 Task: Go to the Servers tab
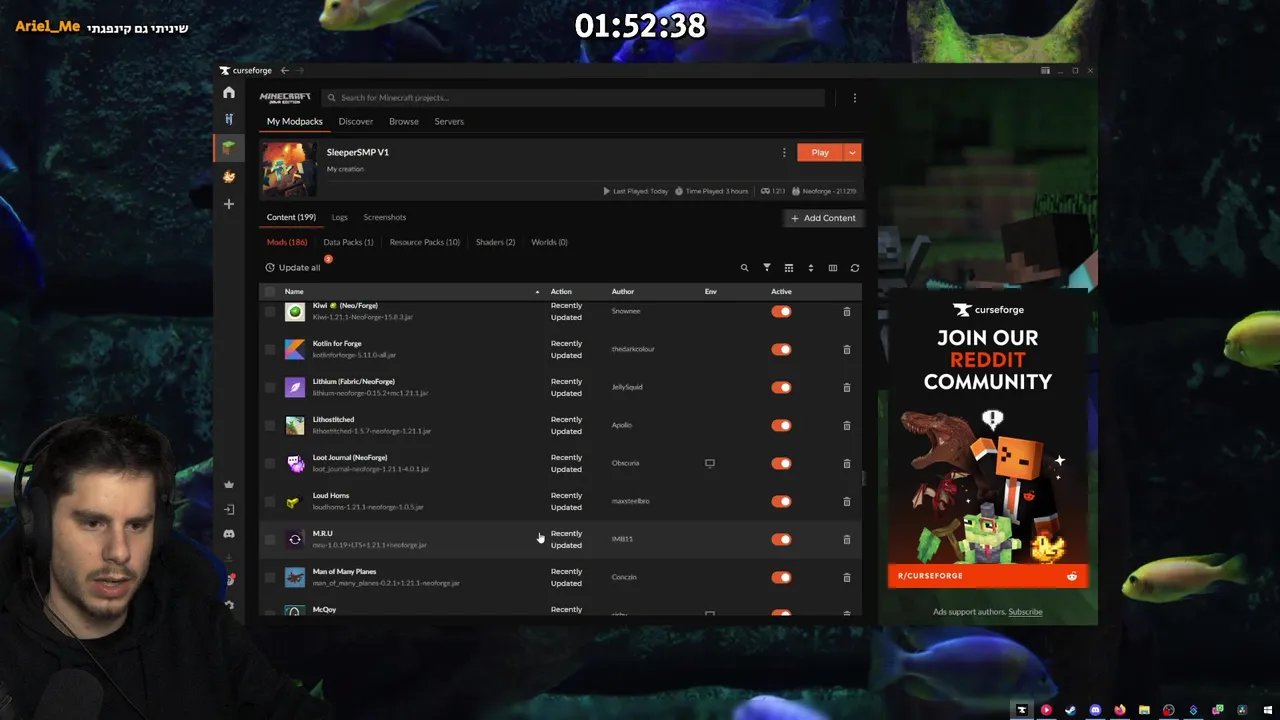point(449,122)
